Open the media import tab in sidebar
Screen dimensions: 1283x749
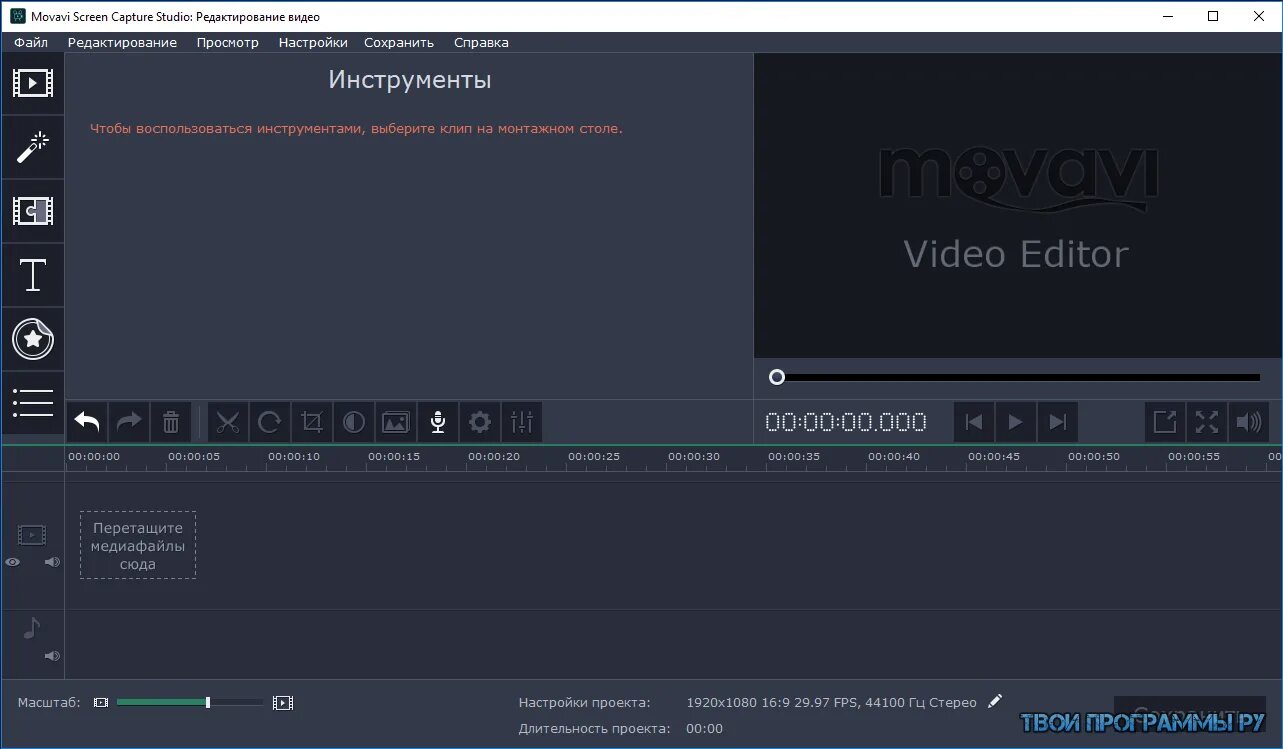(32, 83)
